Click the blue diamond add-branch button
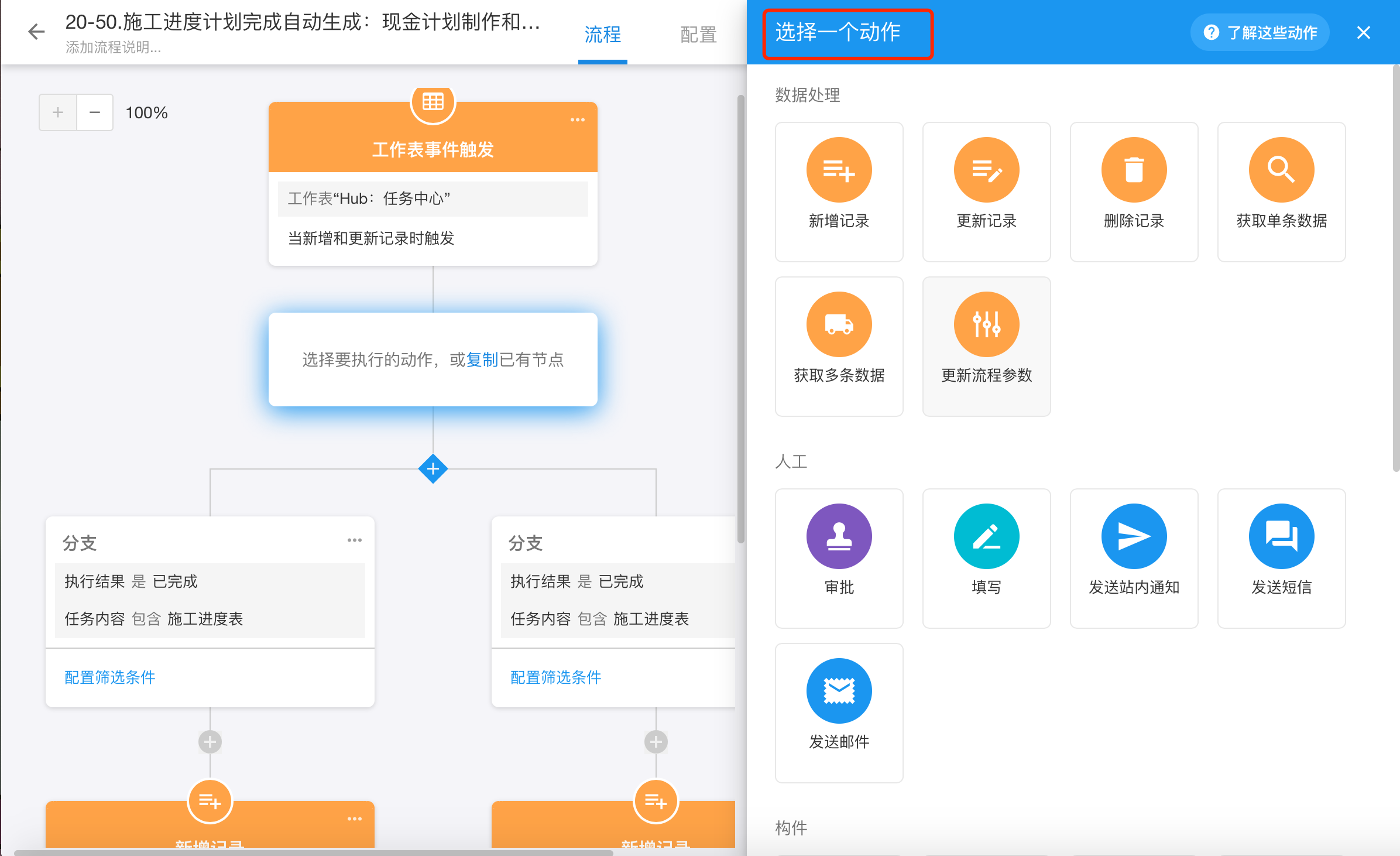This screenshot has height=856, width=1400. 433,469
